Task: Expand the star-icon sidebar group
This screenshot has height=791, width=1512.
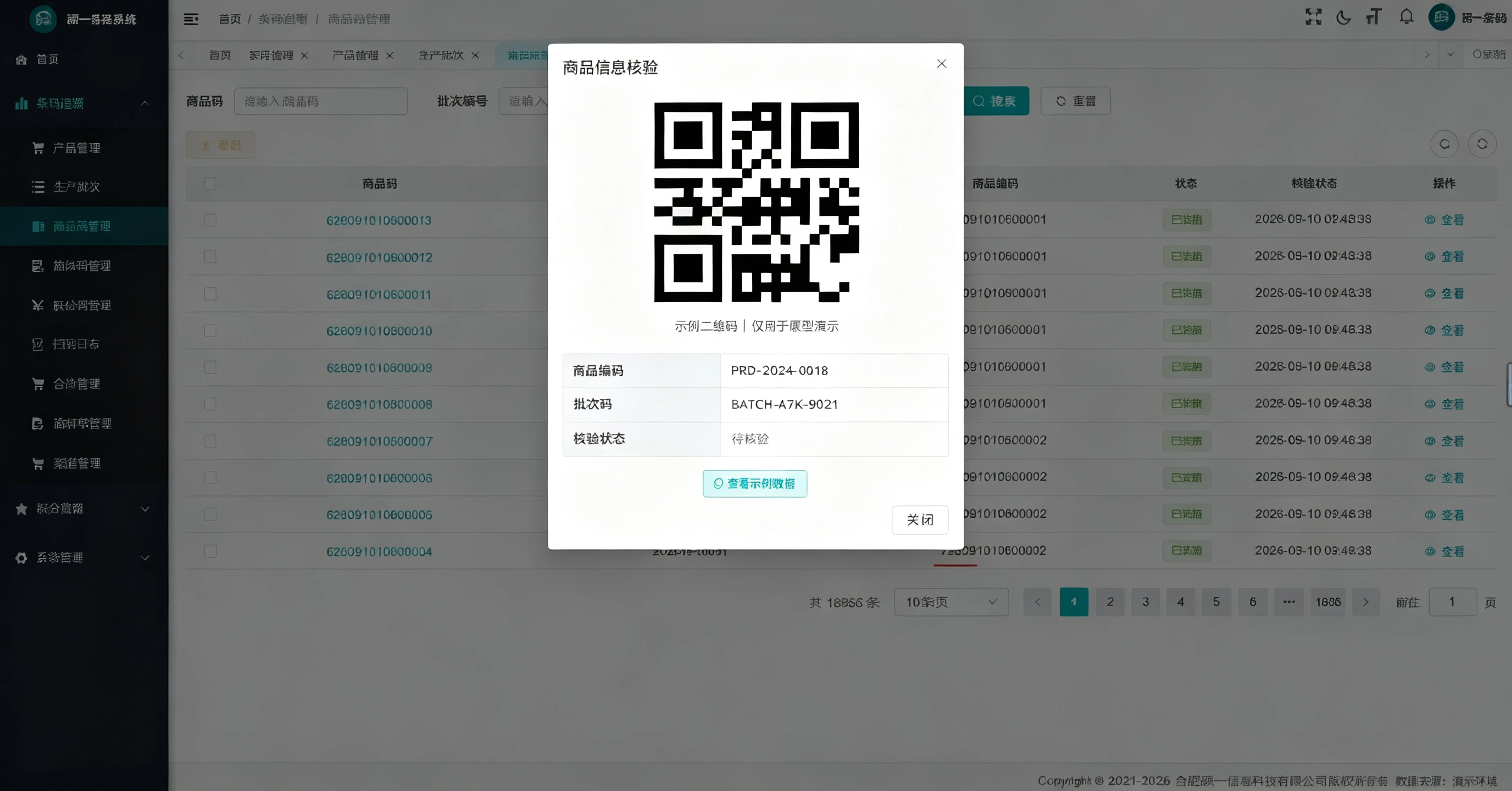Action: coord(84,509)
